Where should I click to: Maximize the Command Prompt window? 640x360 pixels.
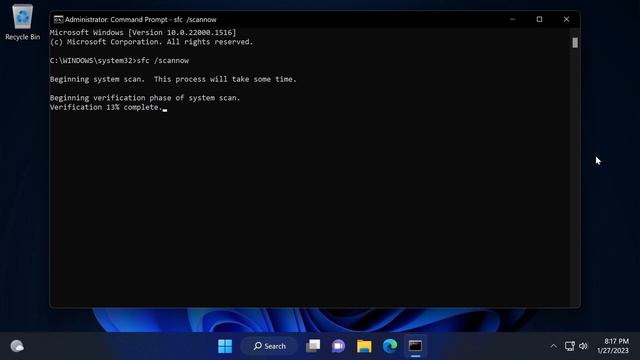tap(539, 19)
